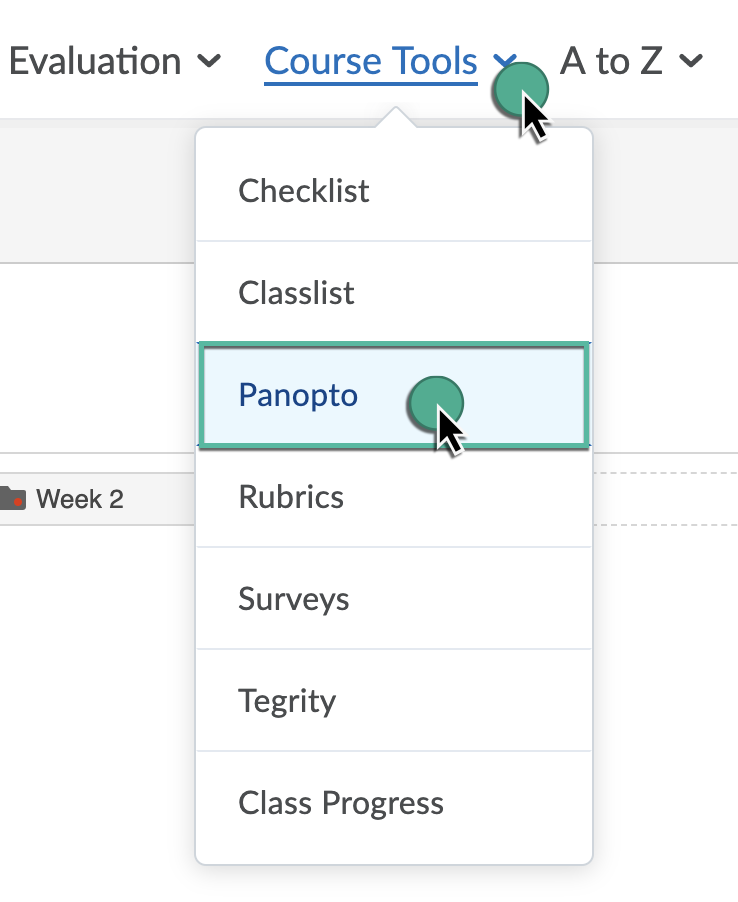The width and height of the screenshot is (738, 902).
Task: Select Classlist from the dropdown
Action: point(297,293)
